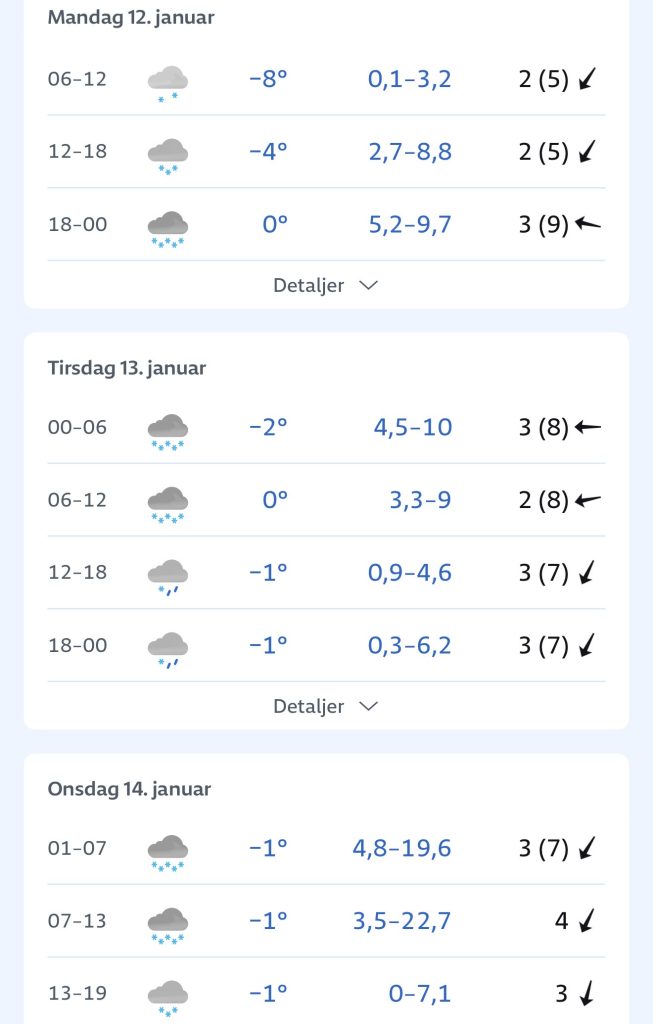Screen dimensions: 653x1024
Task: Click the −8° temperature on Mandag
Action: (268, 79)
